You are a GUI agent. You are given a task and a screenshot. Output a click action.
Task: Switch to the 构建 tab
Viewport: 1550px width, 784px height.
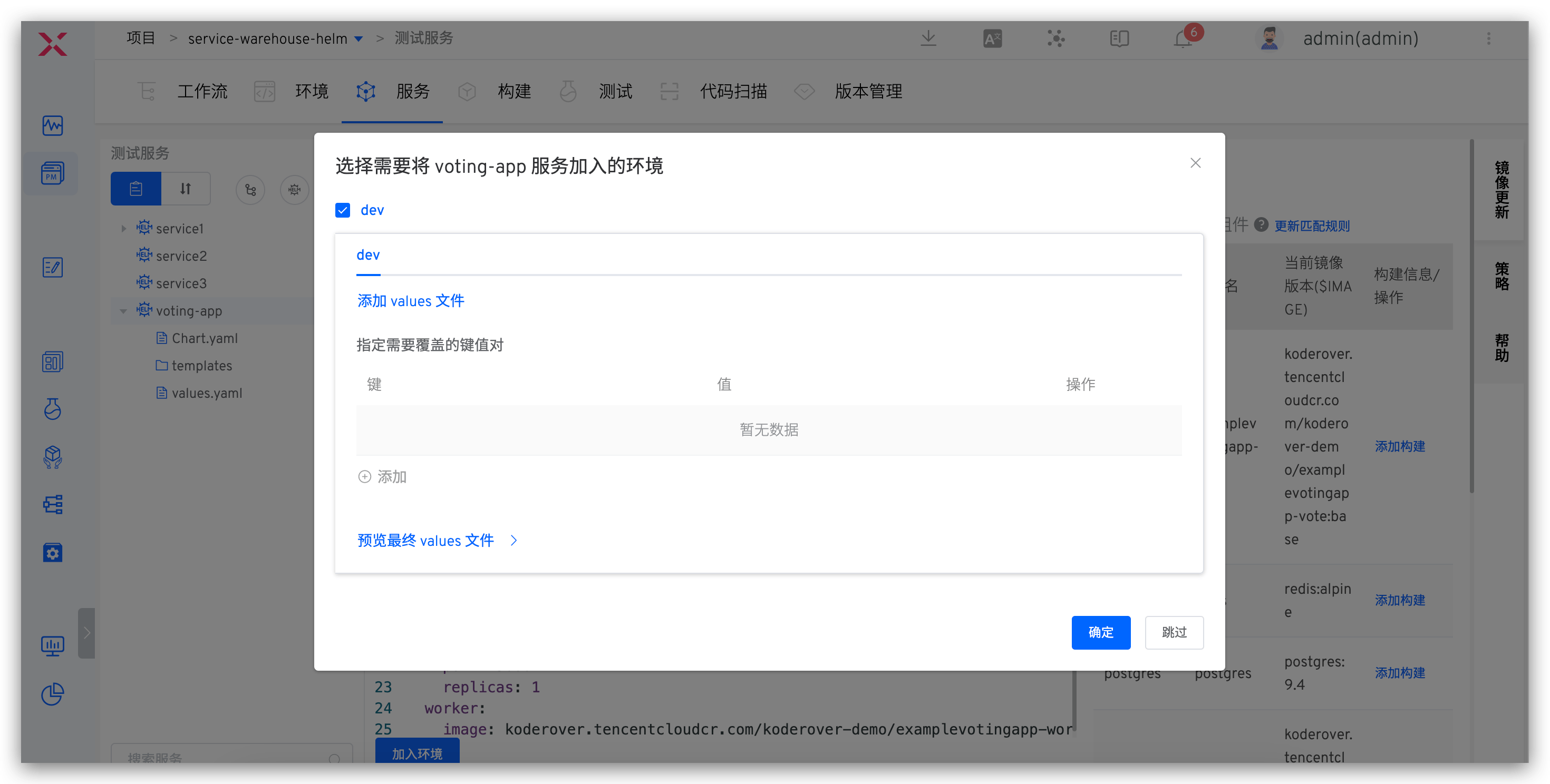click(x=493, y=92)
